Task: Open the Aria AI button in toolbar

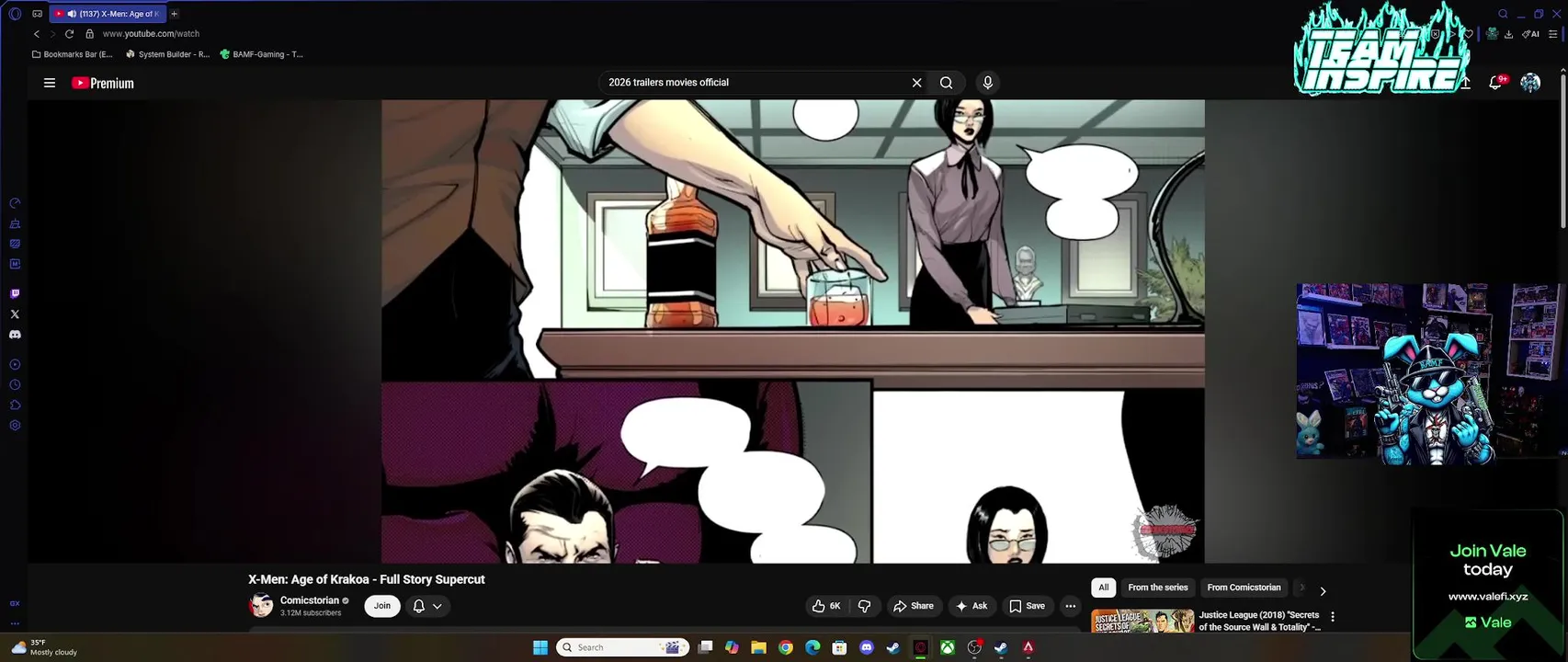Action: coord(1531,34)
